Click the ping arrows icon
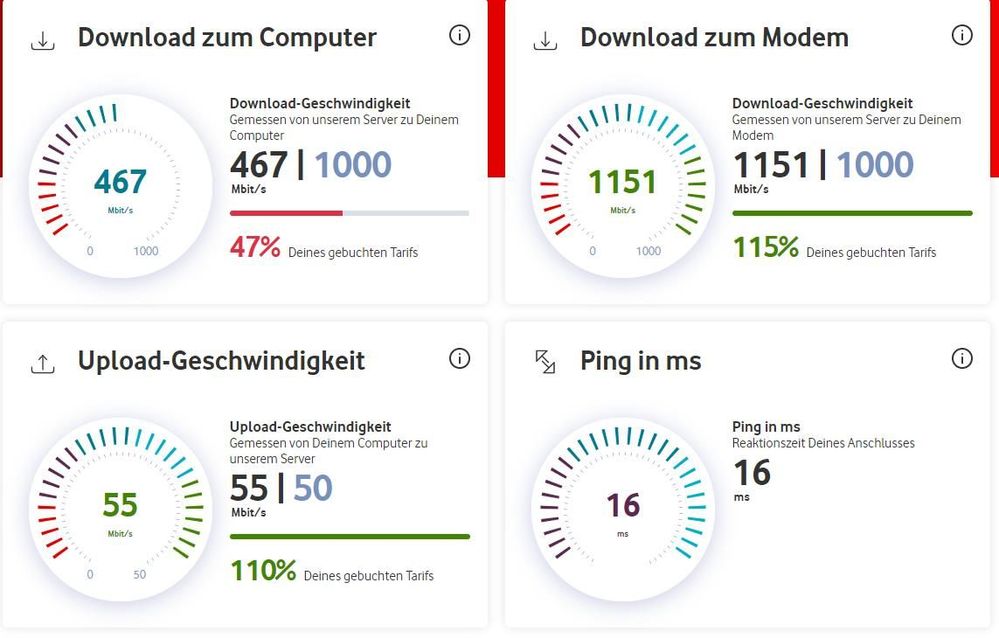 (x=545, y=362)
